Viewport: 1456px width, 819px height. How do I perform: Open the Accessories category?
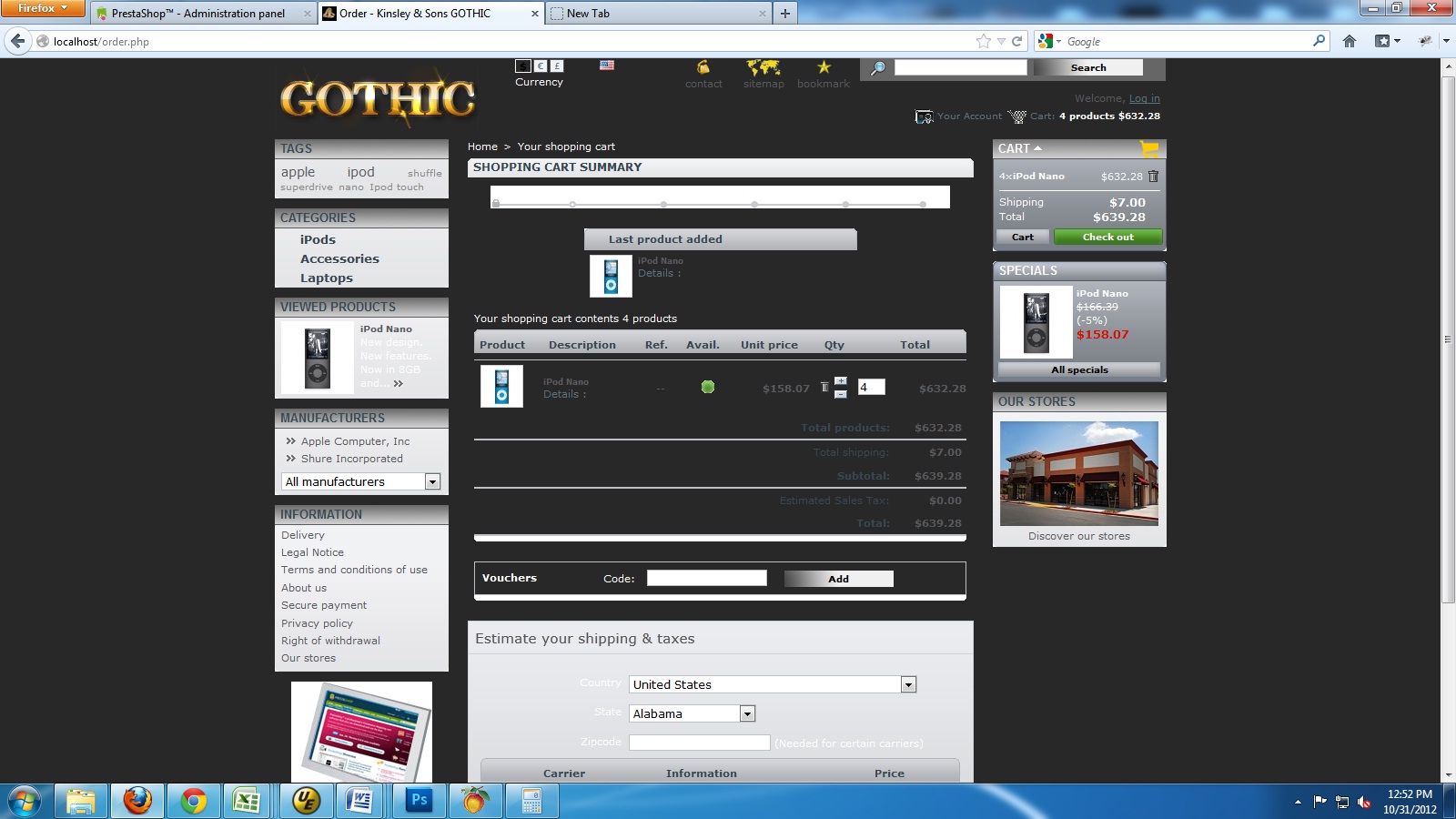[x=339, y=258]
